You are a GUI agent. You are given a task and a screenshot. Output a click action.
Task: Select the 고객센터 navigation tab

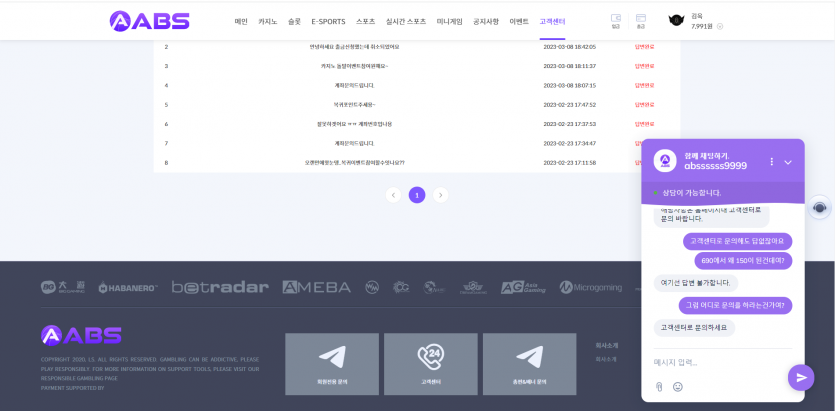(552, 22)
